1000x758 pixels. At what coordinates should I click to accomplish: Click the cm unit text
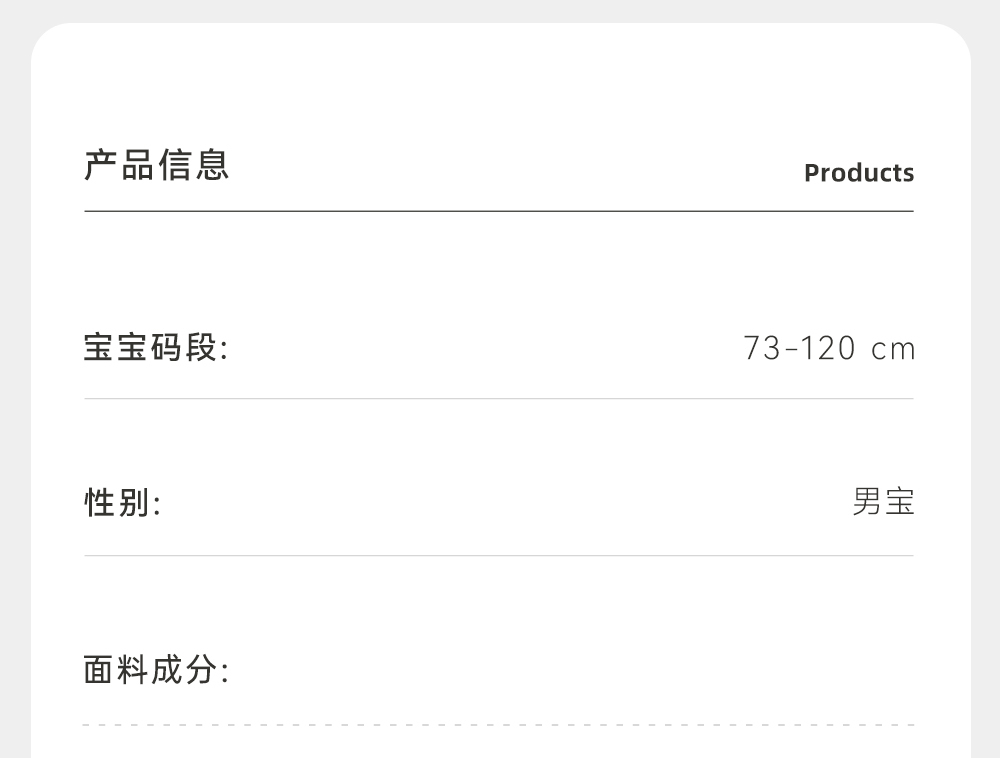(x=893, y=350)
